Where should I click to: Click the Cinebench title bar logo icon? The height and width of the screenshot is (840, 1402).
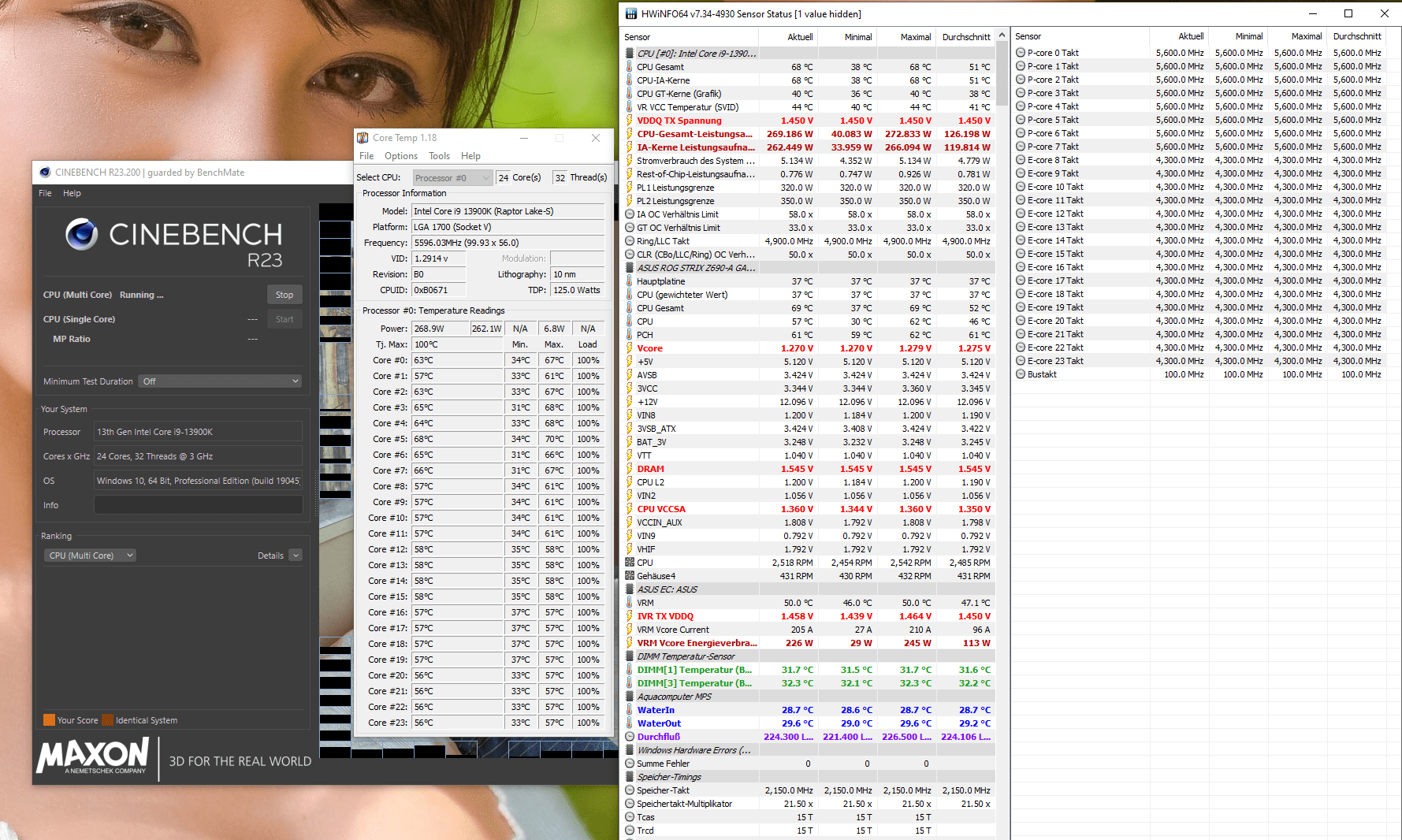(45, 172)
